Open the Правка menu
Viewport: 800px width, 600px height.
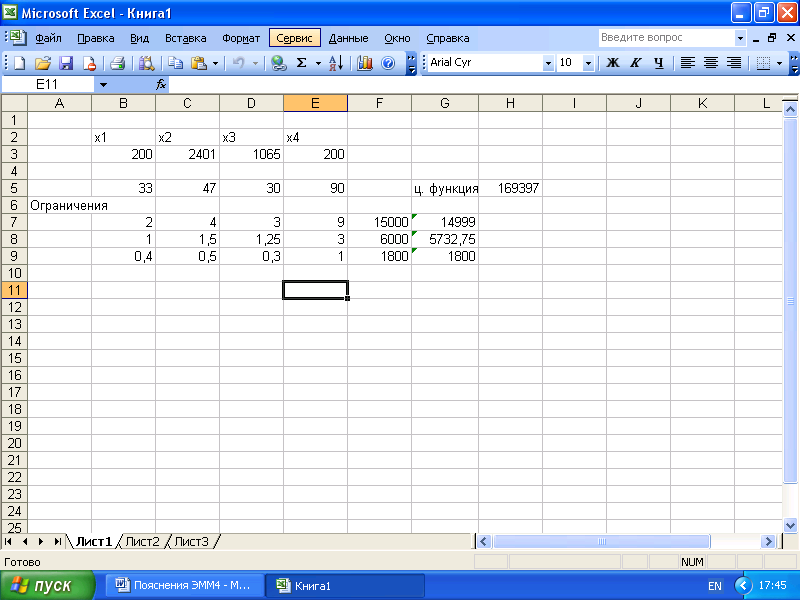[x=95, y=38]
